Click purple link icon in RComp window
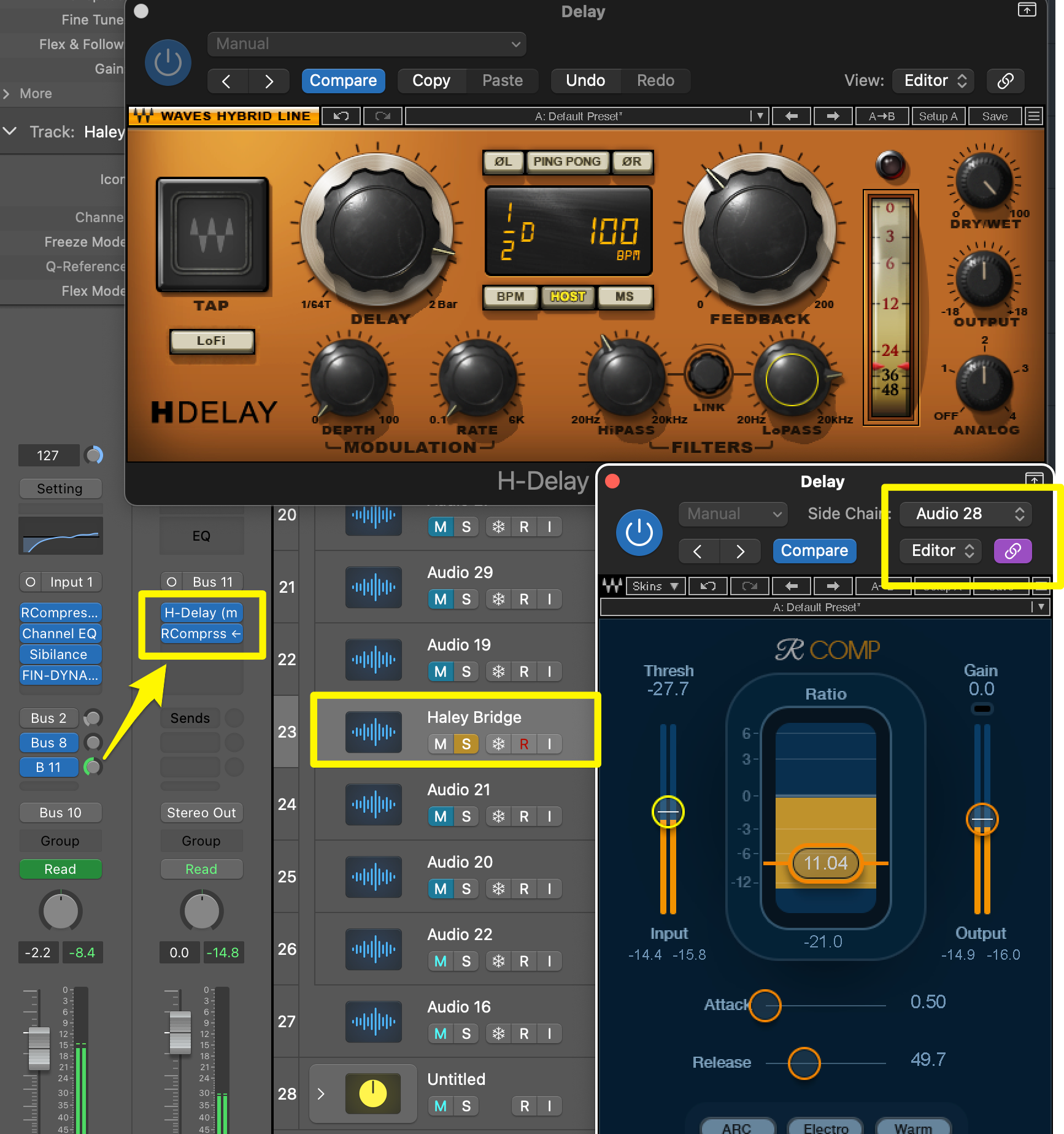The image size is (1064, 1134). point(1012,551)
